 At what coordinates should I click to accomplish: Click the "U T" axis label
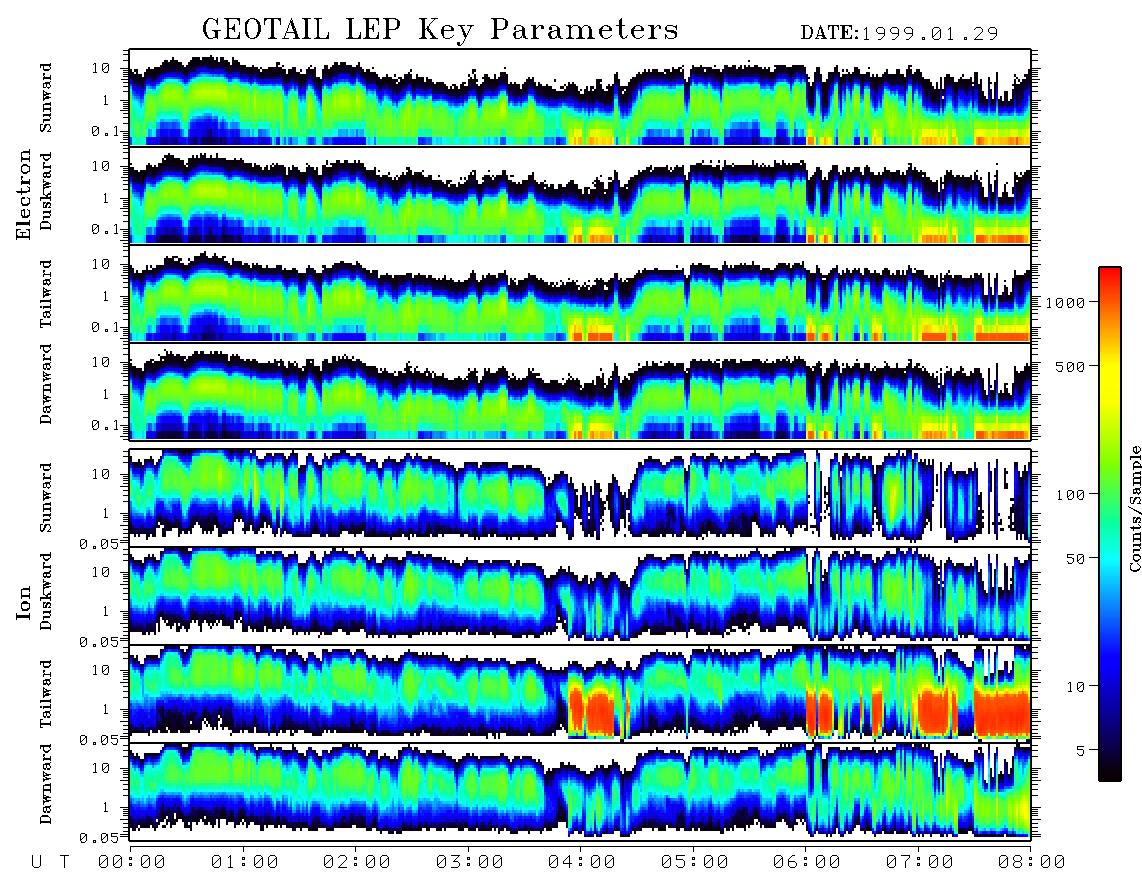[50, 862]
